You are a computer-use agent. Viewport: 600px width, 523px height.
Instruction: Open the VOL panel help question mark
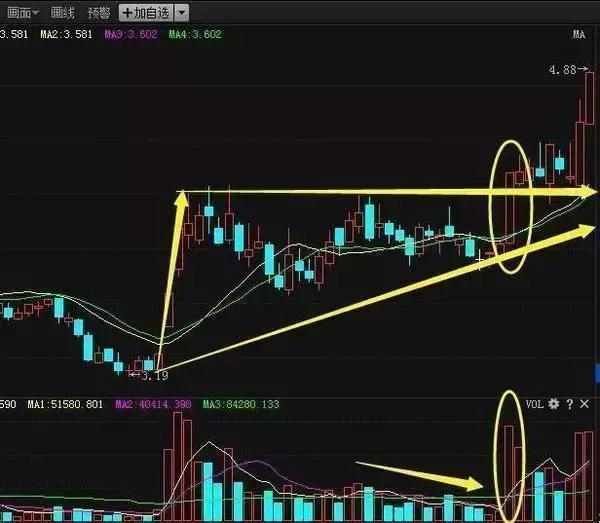(x=570, y=404)
